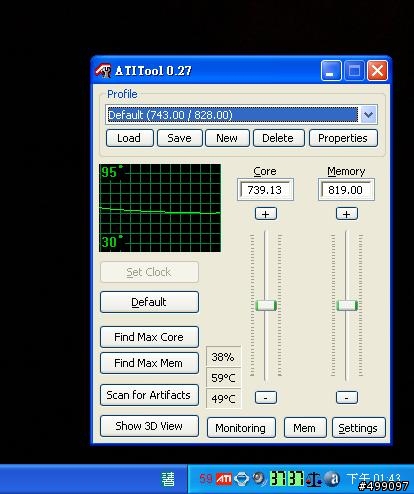Click the Core clock slider handle
This screenshot has width=414, height=494.
click(x=266, y=305)
